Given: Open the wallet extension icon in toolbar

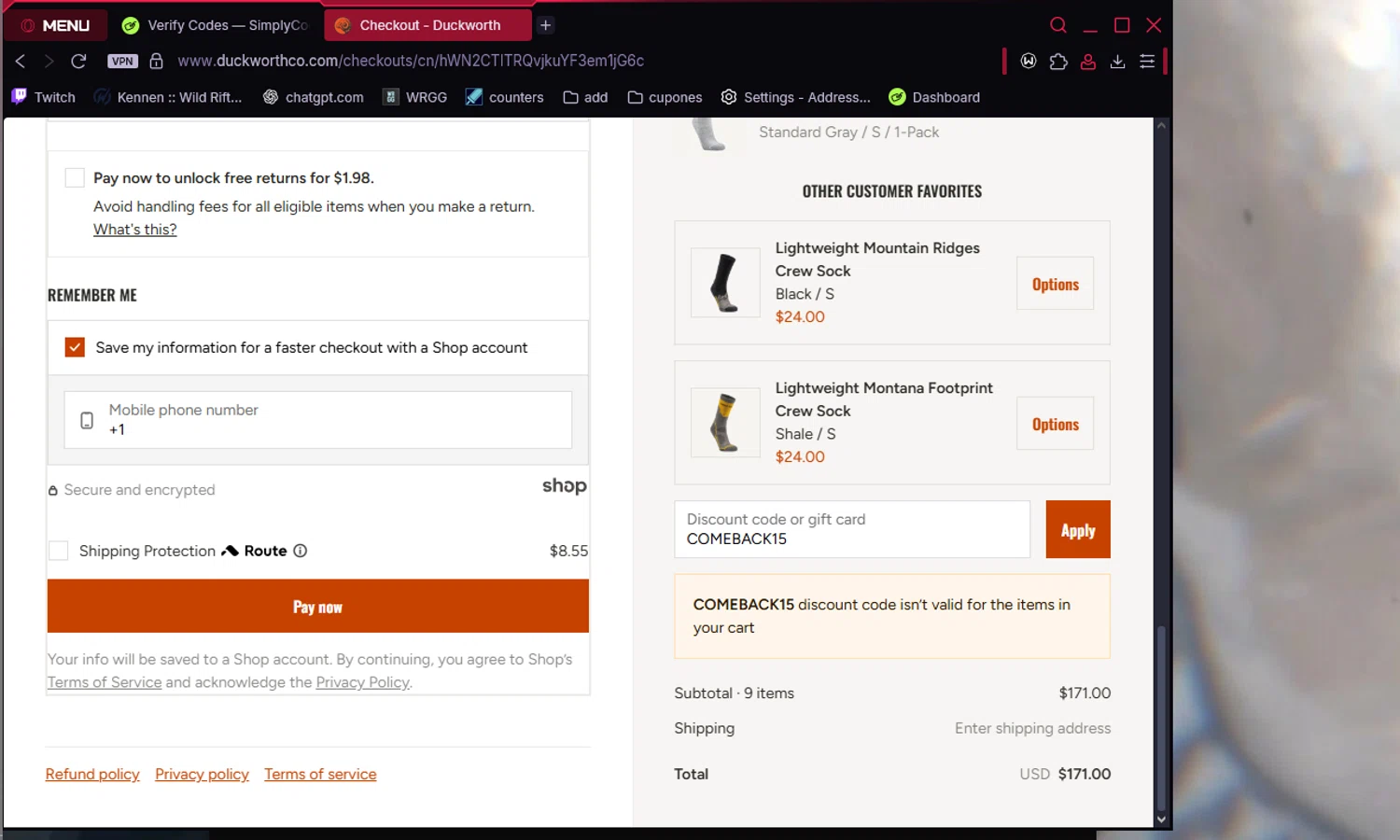Looking at the screenshot, I should (x=1029, y=61).
